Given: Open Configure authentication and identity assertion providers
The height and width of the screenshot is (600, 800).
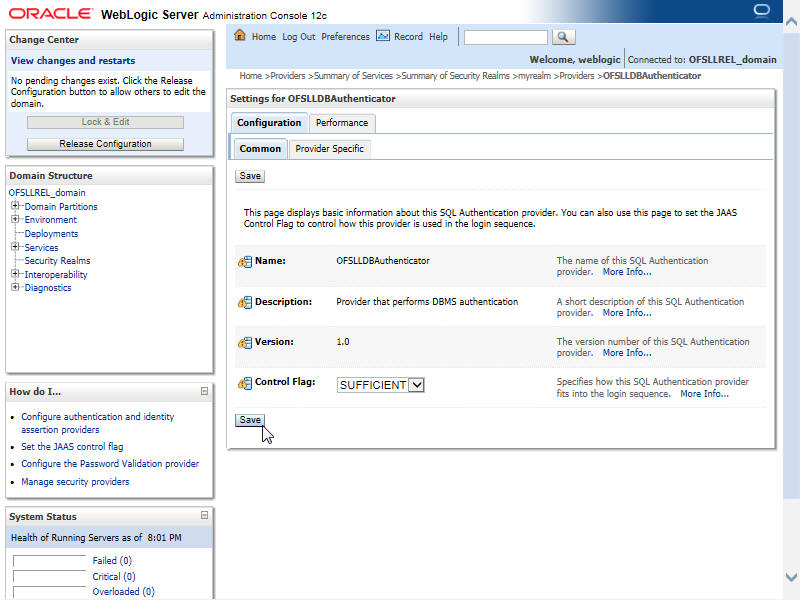Looking at the screenshot, I should (97, 423).
